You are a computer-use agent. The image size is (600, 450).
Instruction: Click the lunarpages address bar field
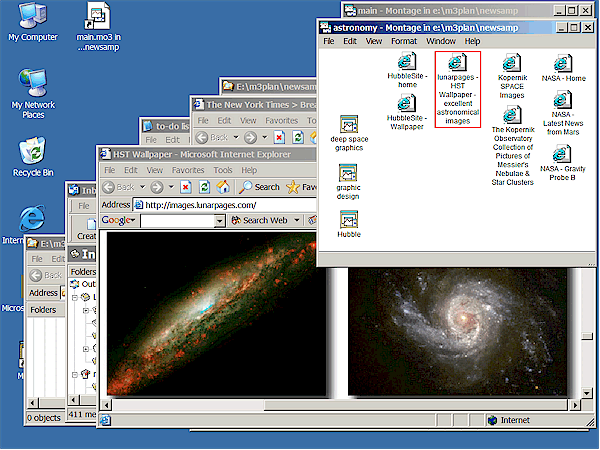point(225,205)
